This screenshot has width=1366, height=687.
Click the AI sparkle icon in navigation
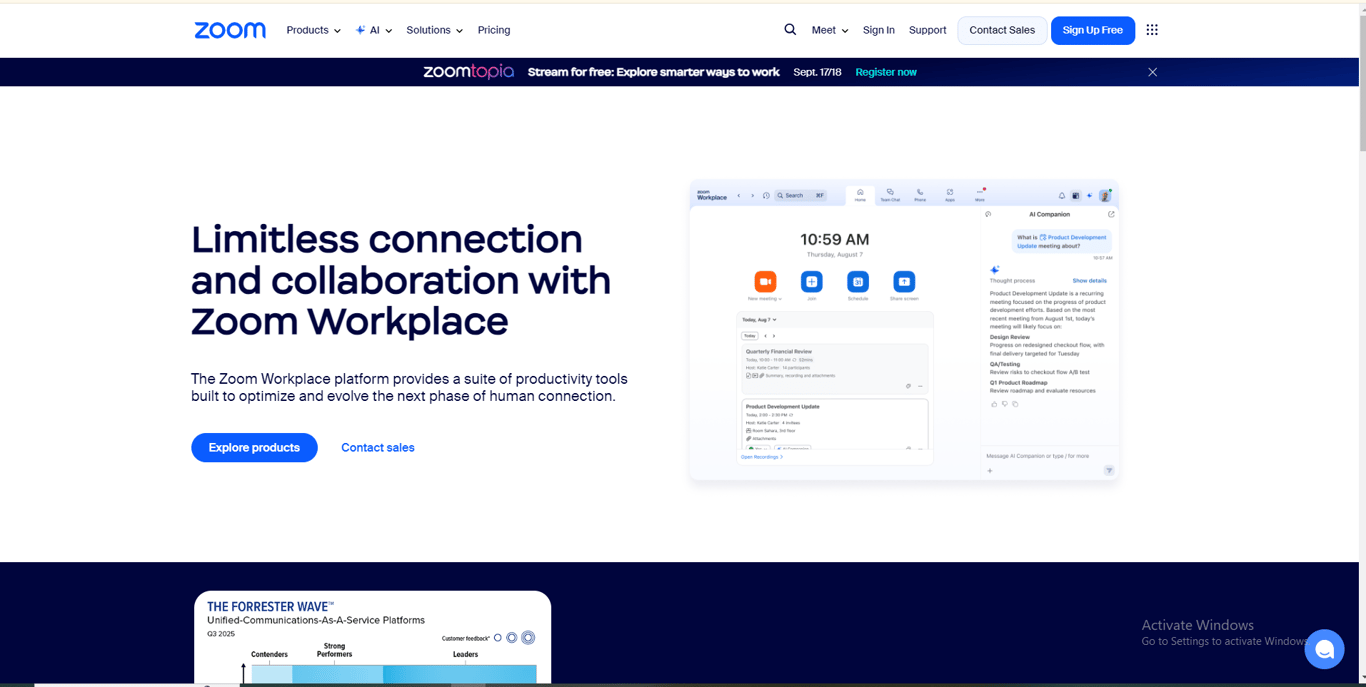tap(361, 30)
